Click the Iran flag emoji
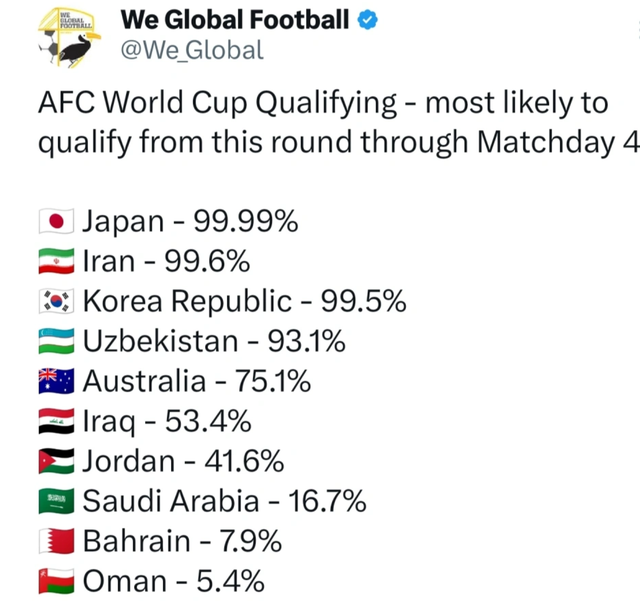640x601 pixels. (x=56, y=261)
